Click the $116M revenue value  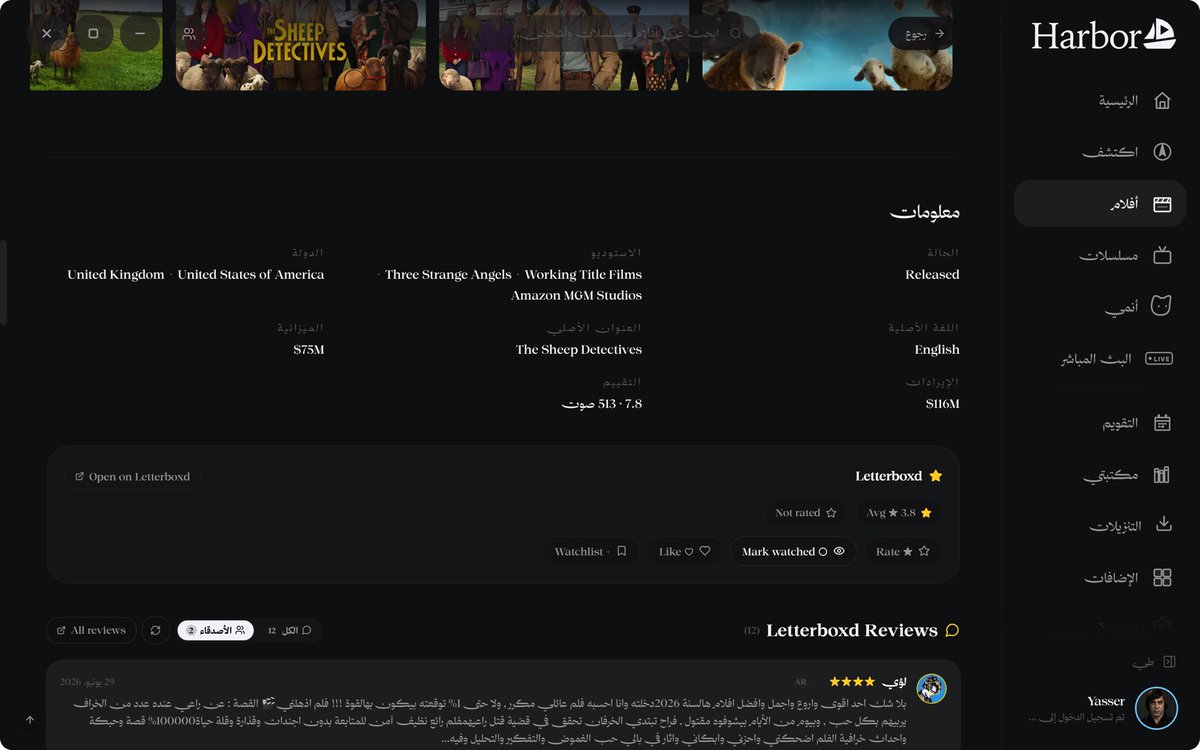point(943,404)
